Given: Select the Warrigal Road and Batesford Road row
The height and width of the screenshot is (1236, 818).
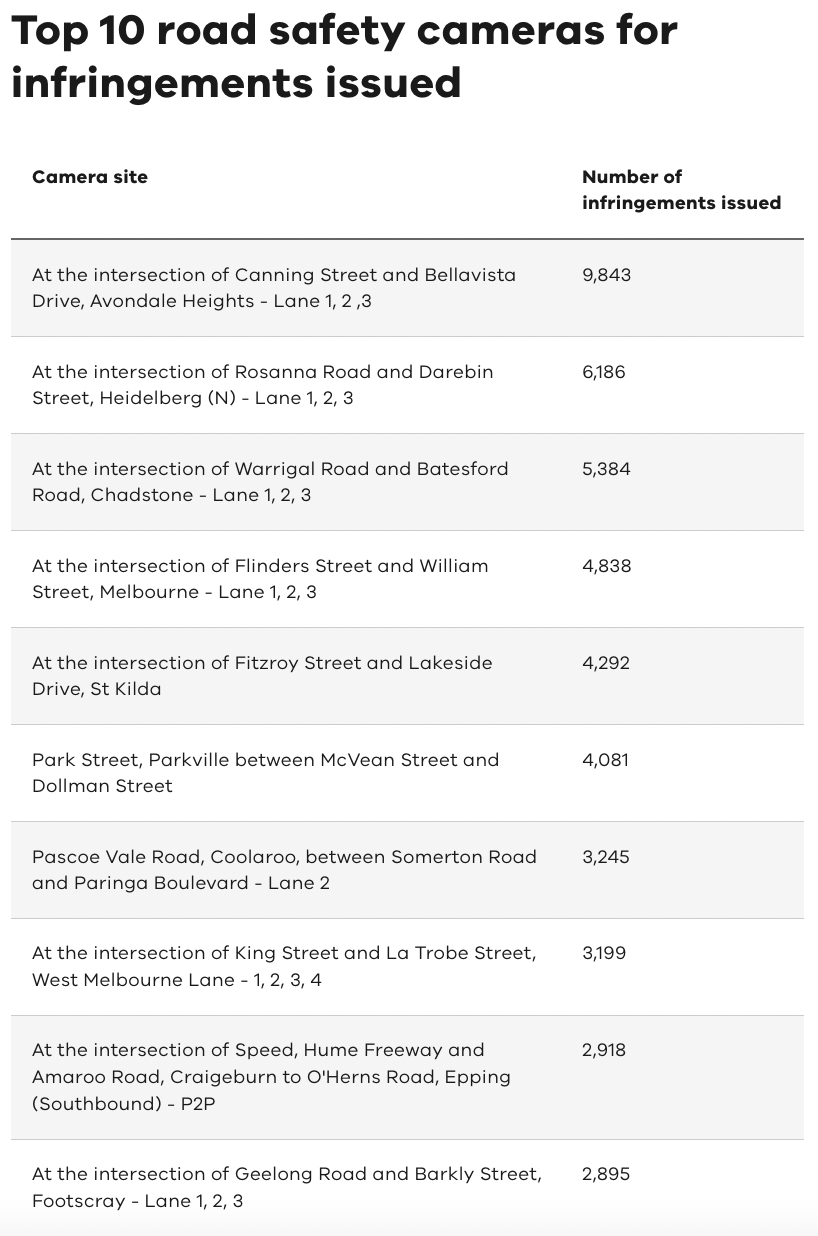Looking at the screenshot, I should [x=270, y=482].
